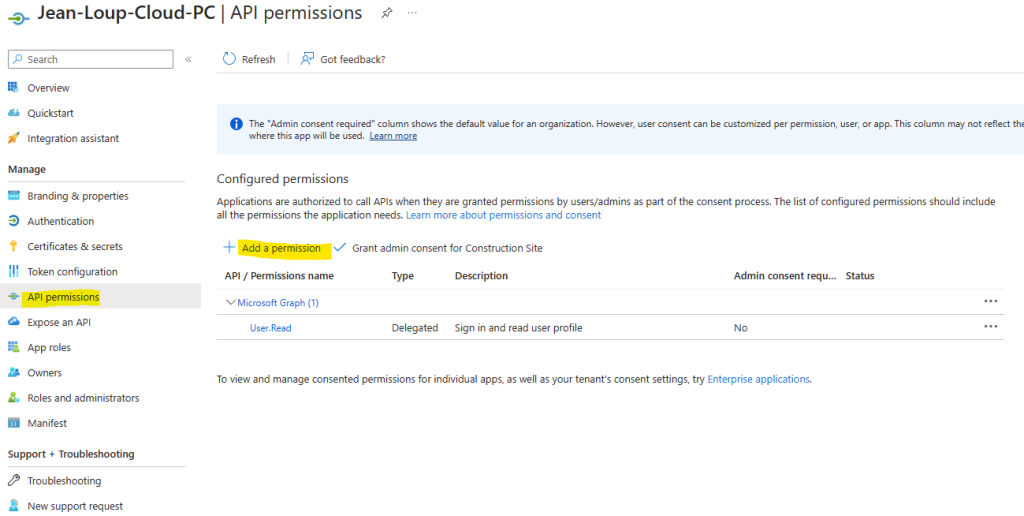This screenshot has height=516, width=1024.
Task: Click the Description column header
Action: click(481, 276)
